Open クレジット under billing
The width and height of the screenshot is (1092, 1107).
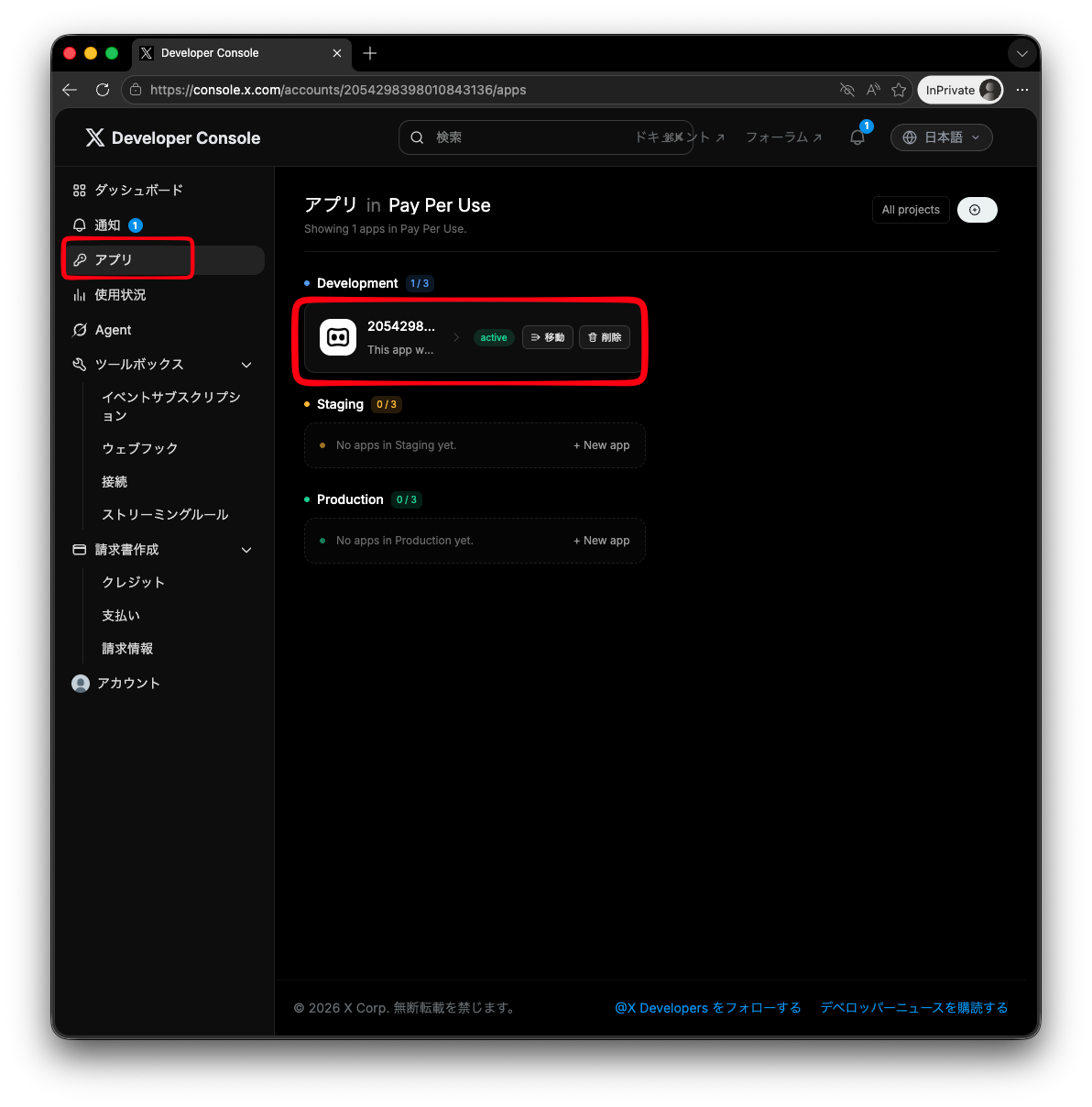pos(134,582)
